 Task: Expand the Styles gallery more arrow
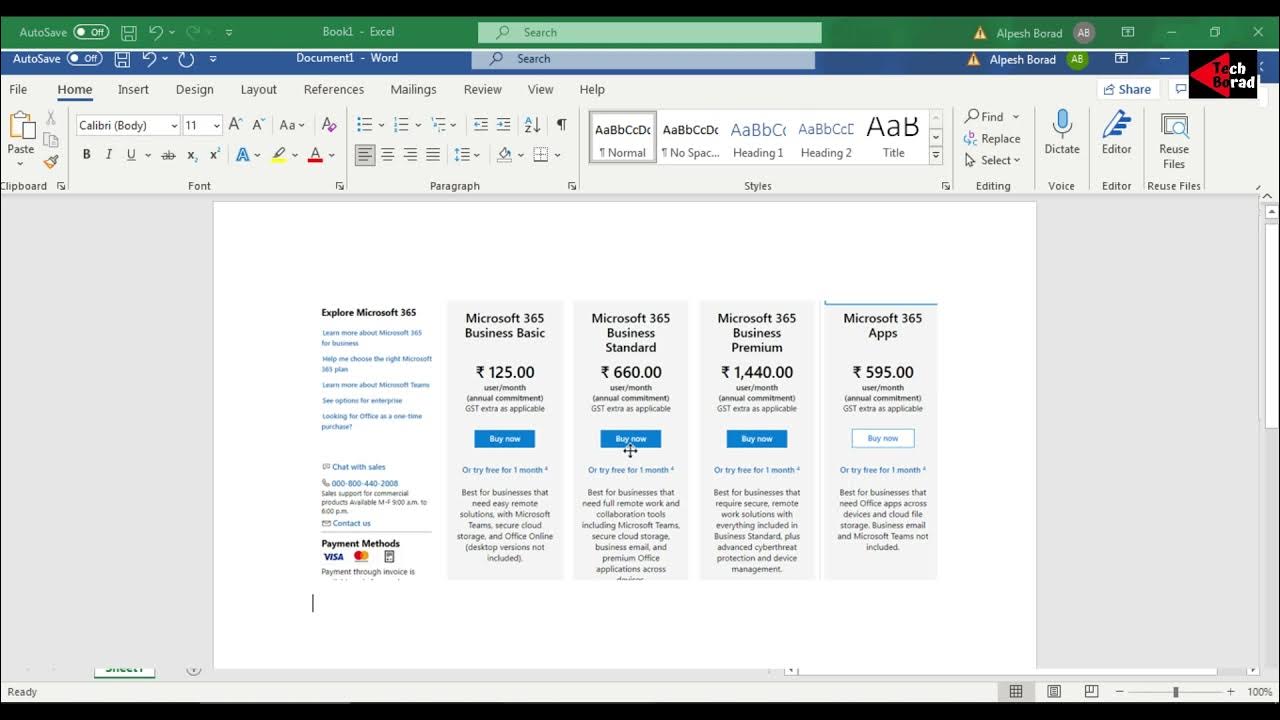coord(936,155)
